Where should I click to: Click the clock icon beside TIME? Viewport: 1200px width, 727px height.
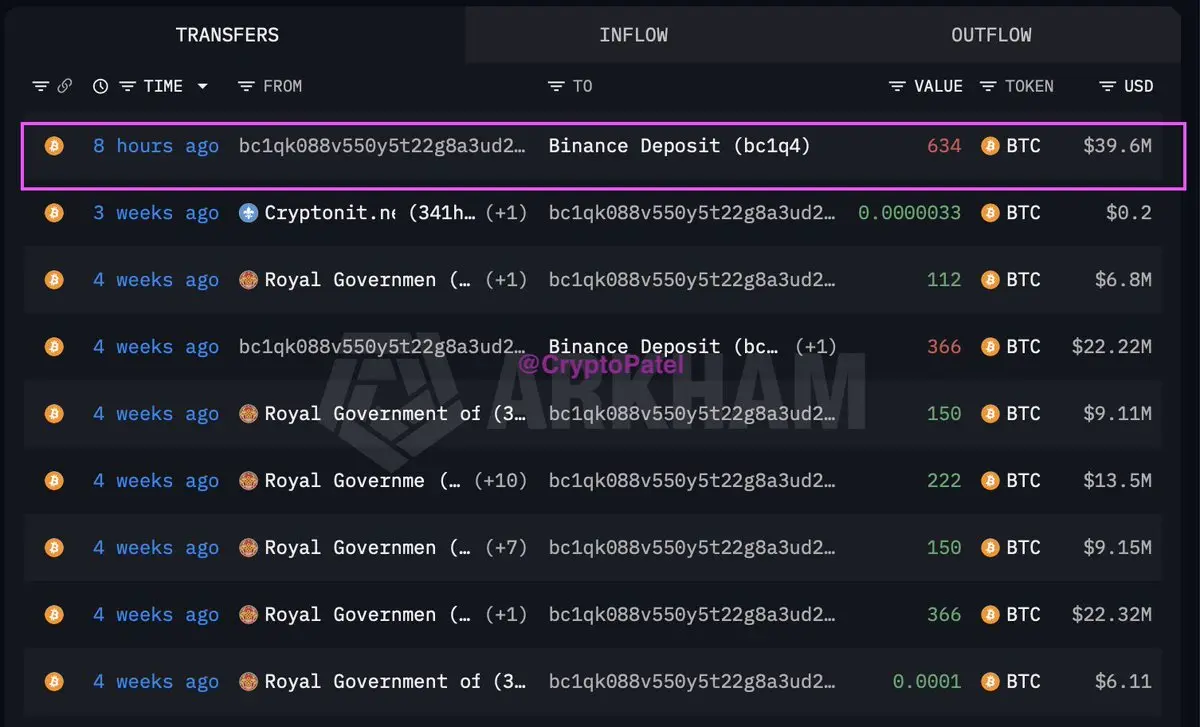coord(100,87)
